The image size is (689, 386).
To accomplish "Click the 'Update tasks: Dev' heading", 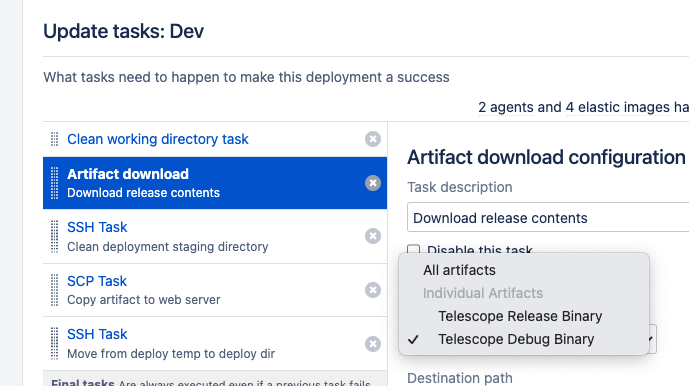I will [123, 31].
